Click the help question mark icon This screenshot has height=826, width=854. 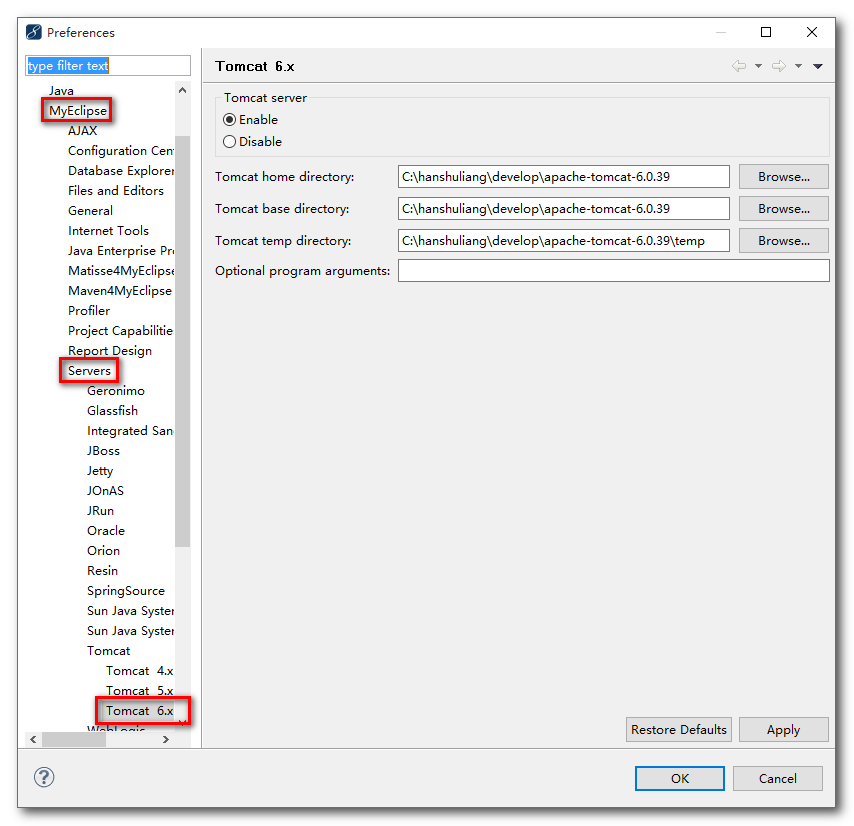[44, 777]
